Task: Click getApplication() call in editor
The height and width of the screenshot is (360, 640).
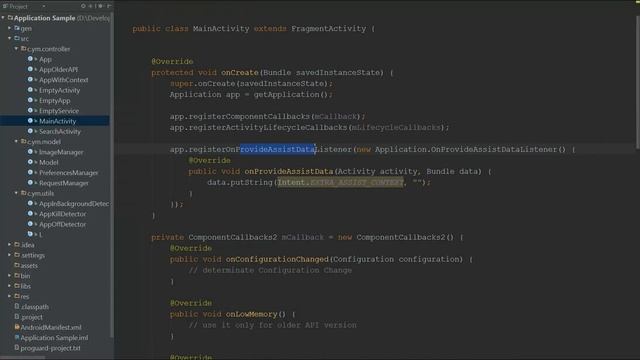Action: pyautogui.click(x=291, y=94)
